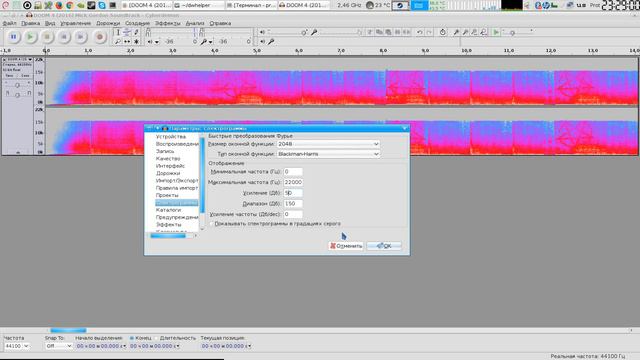Open the Blackman-Harris window type dropdown

click(328, 154)
